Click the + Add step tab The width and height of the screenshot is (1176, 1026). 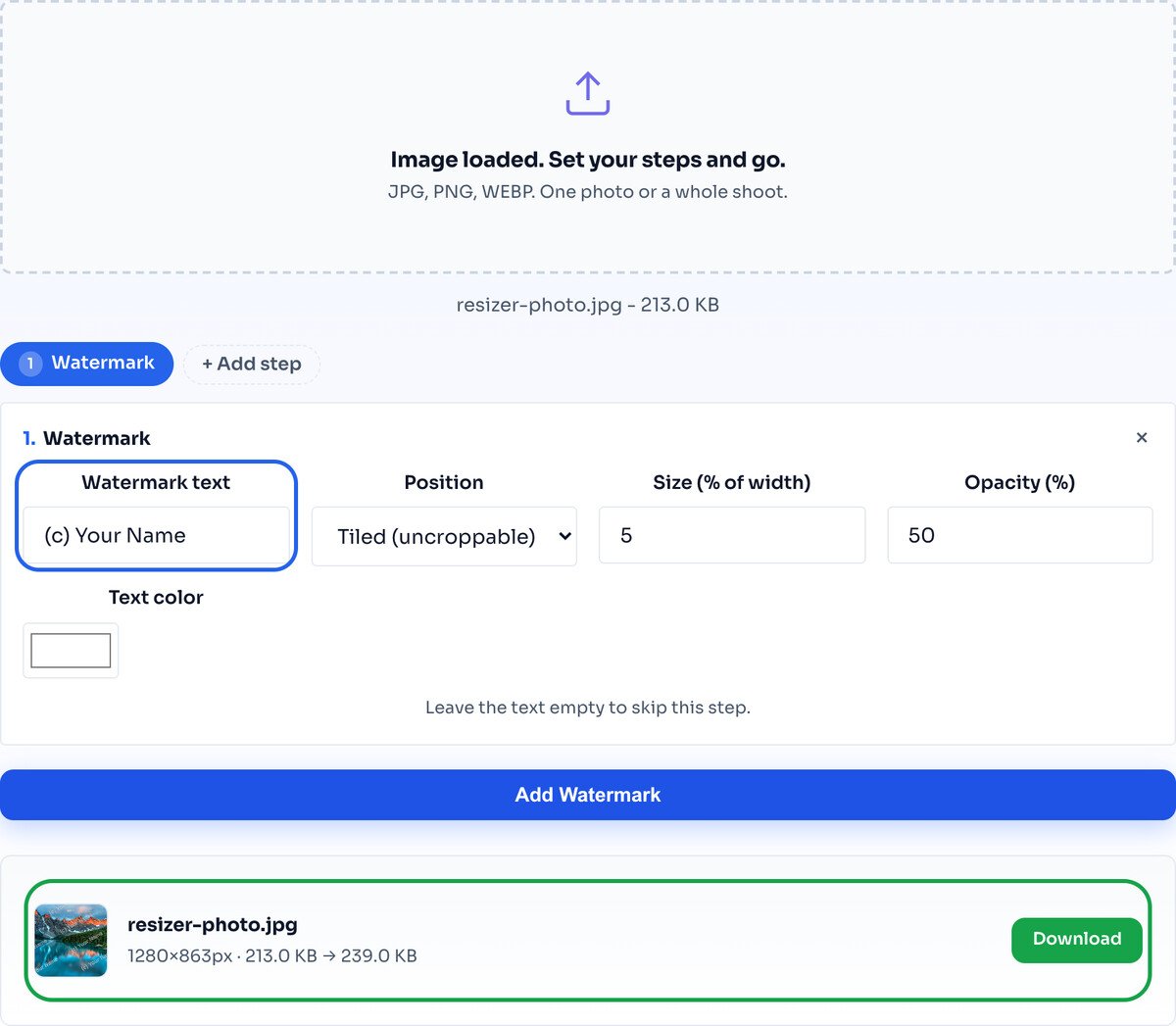tap(252, 364)
